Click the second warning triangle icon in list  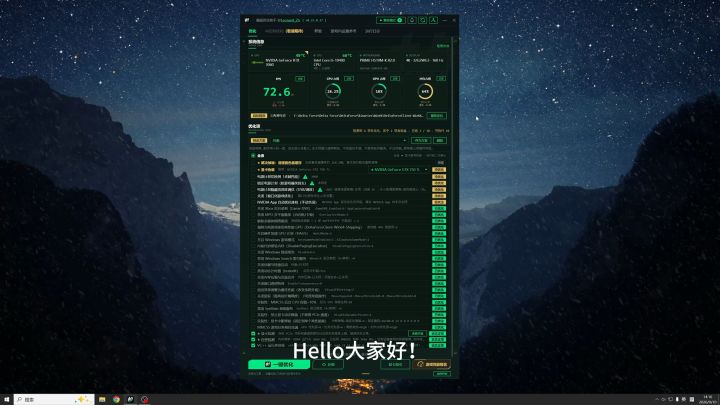pyautogui.click(x=312, y=183)
